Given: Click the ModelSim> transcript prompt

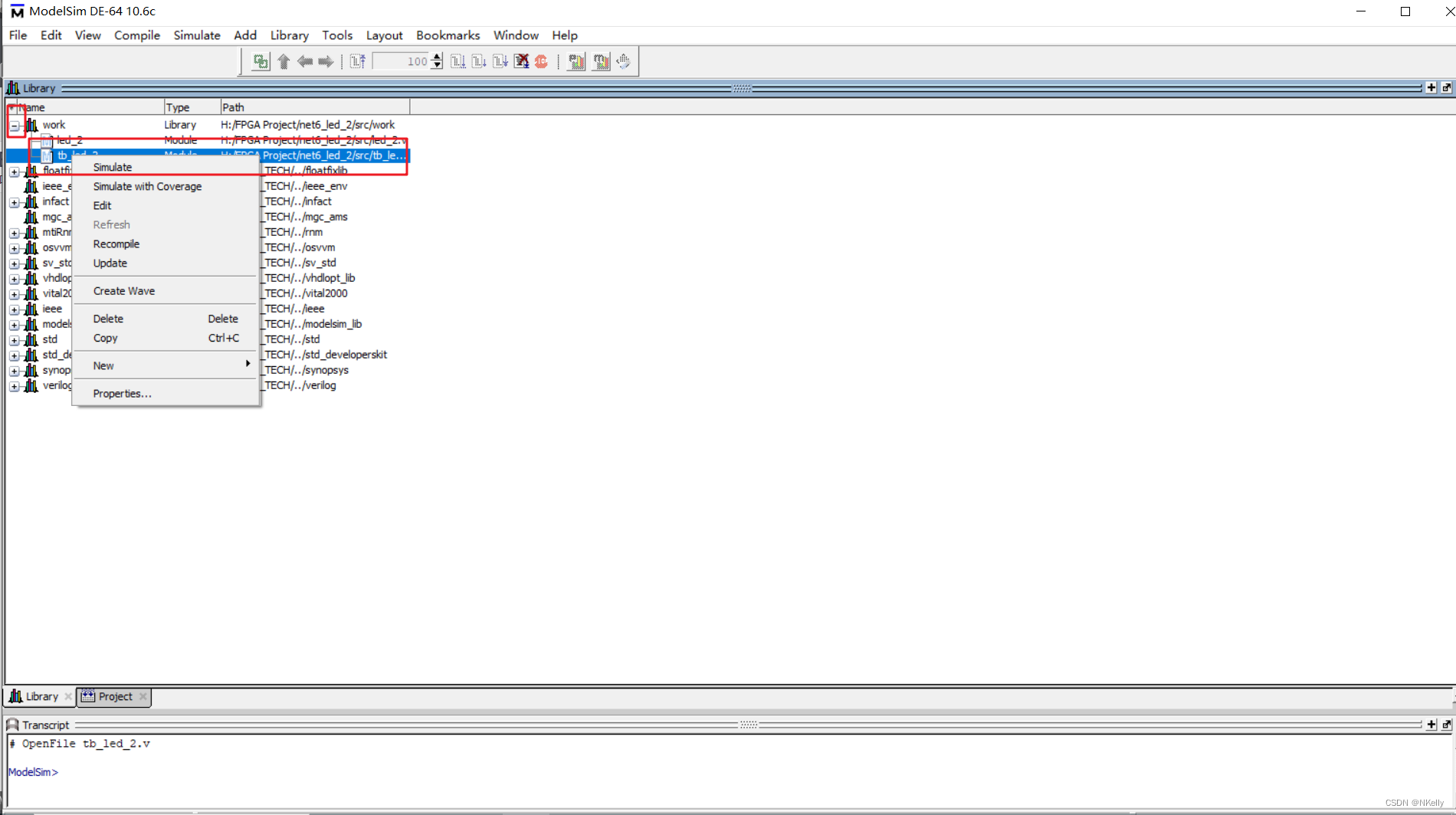Looking at the screenshot, I should pos(33,772).
